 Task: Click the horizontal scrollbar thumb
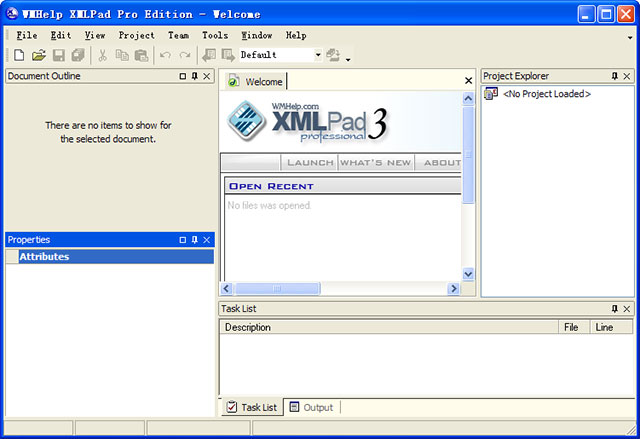(x=277, y=288)
